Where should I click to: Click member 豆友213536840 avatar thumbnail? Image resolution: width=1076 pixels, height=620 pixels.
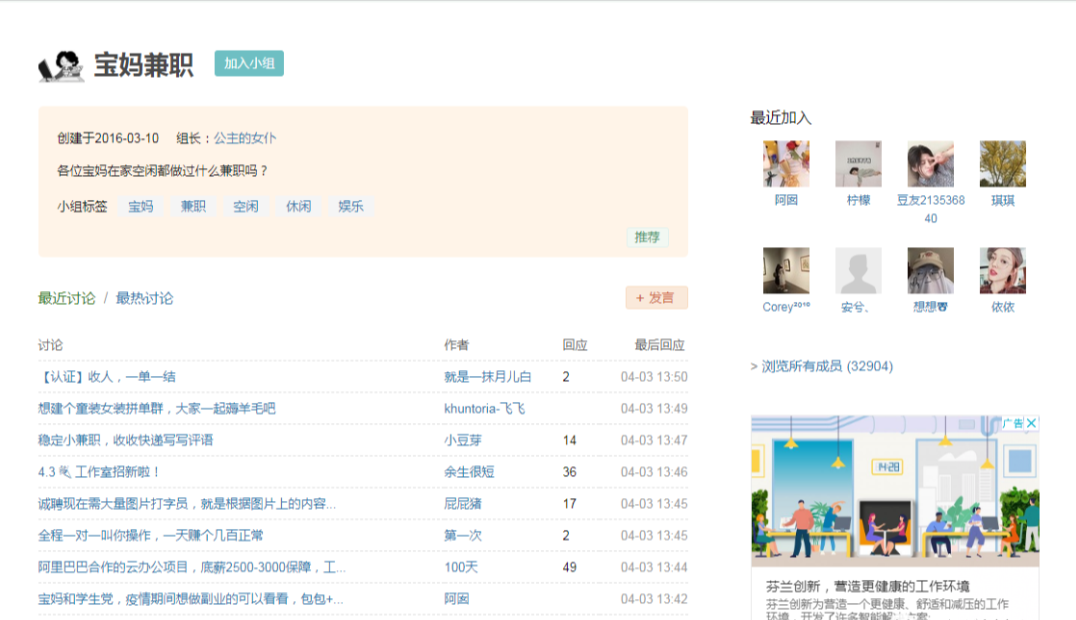pos(931,164)
